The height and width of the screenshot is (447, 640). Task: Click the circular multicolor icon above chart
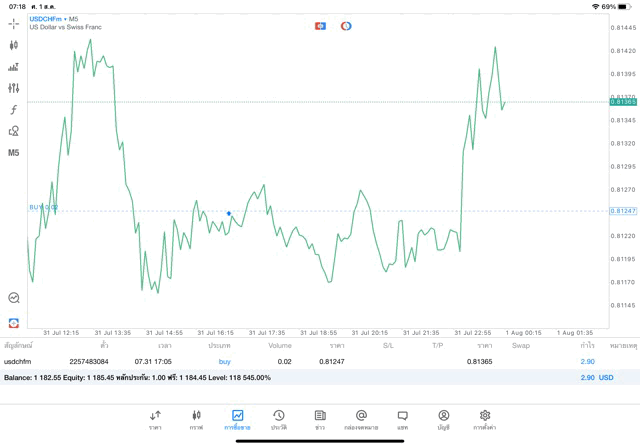point(346,25)
